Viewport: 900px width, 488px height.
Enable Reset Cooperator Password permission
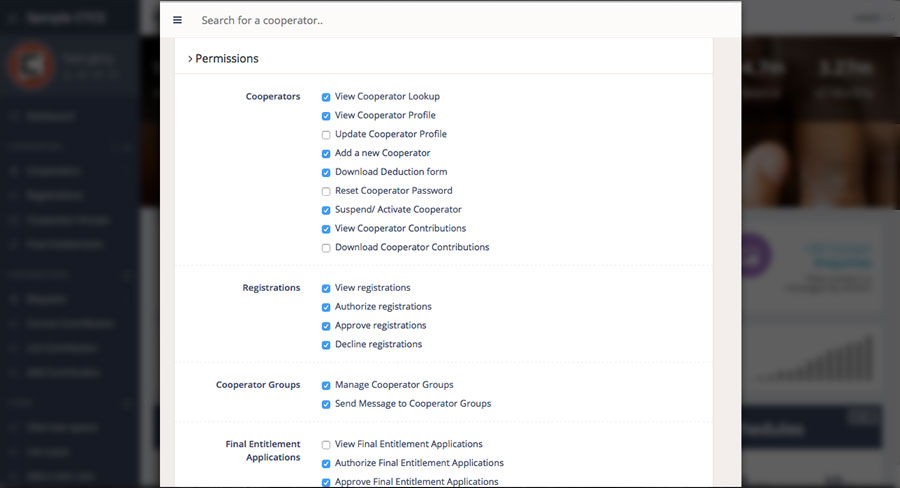[x=326, y=191]
